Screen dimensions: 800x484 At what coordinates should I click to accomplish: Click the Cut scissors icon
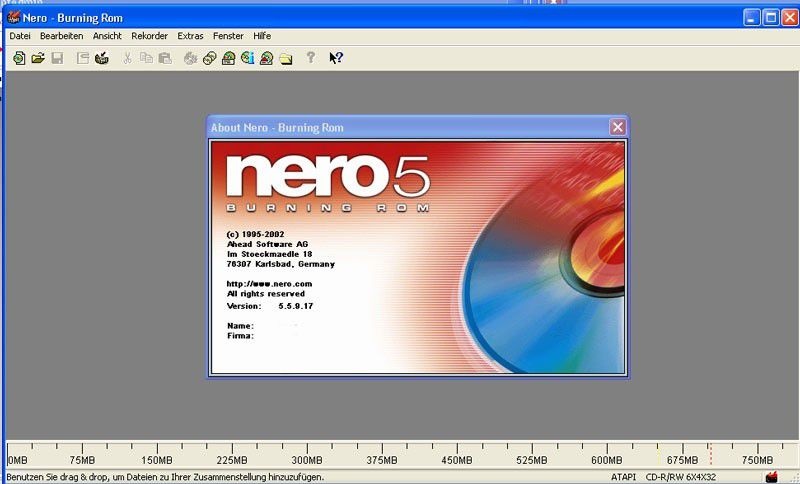click(127, 58)
